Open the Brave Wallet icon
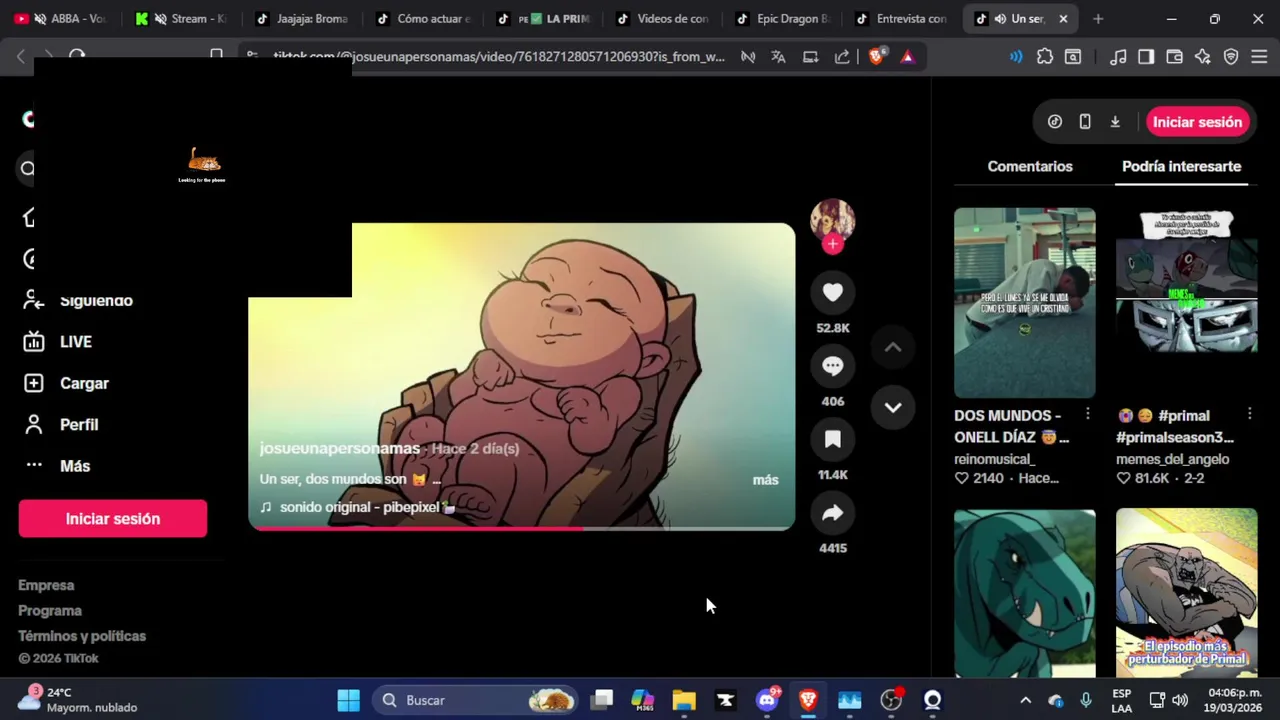Viewport: 1280px width, 720px height. pos(1175,57)
